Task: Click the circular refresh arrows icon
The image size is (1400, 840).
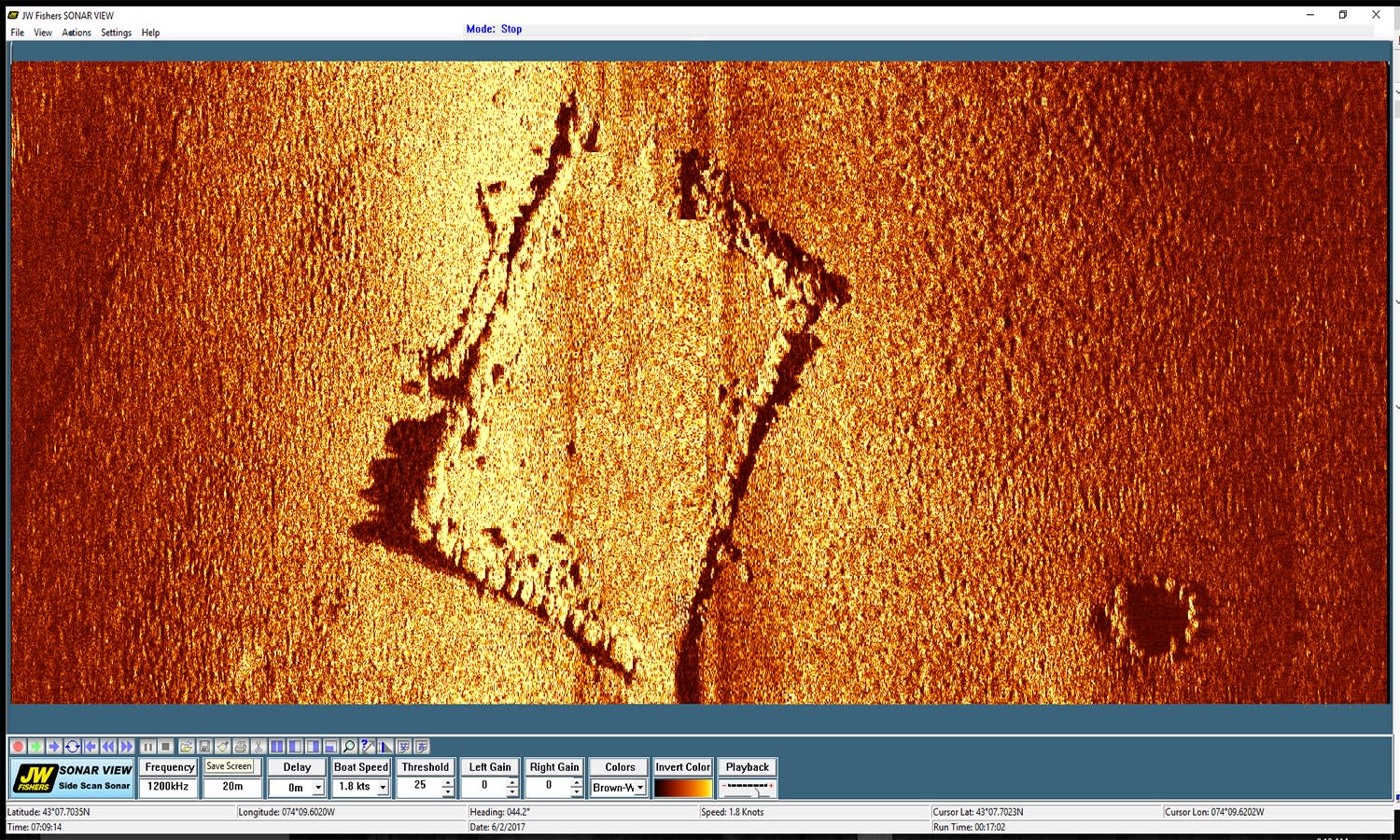Action: pos(72,747)
